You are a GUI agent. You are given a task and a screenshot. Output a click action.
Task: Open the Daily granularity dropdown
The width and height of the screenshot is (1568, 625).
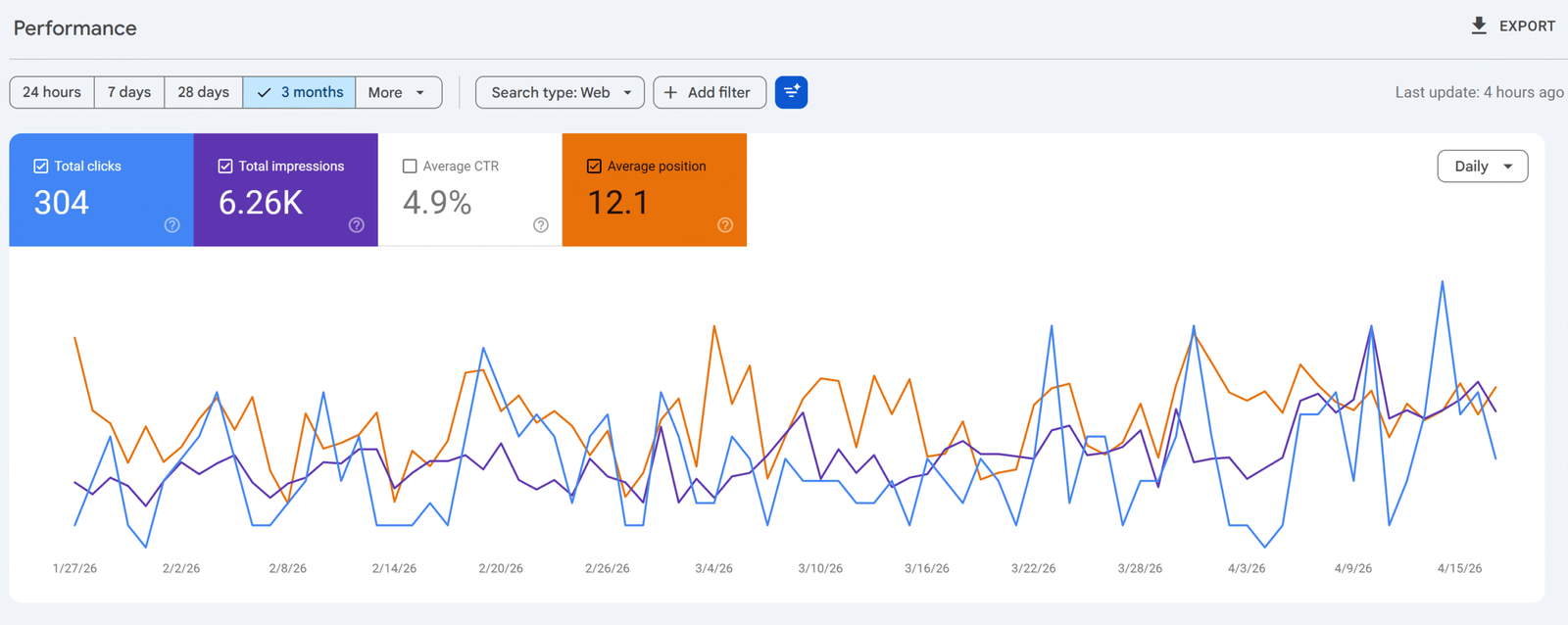tap(1482, 167)
